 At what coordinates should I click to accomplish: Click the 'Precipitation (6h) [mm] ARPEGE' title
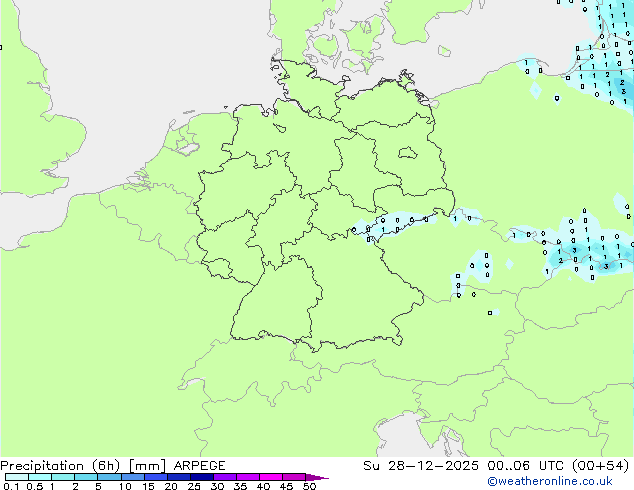[x=113, y=466]
